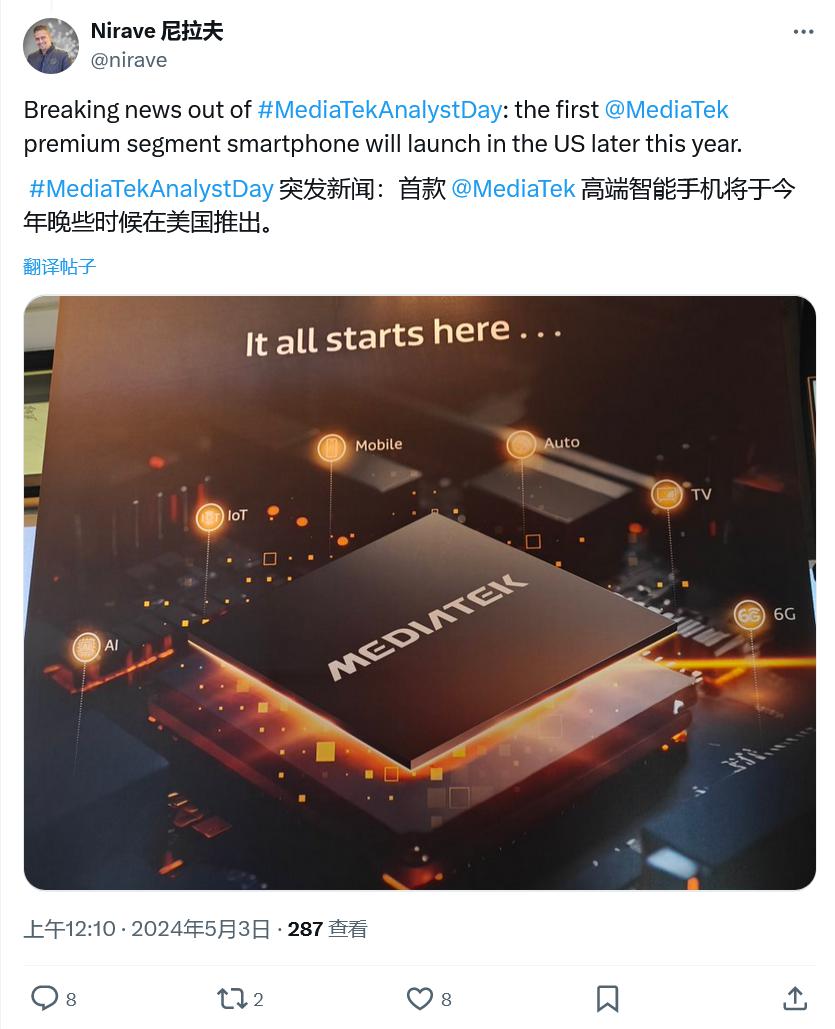Click the Nirave 尼拉夫 display name

pyautogui.click(x=157, y=31)
